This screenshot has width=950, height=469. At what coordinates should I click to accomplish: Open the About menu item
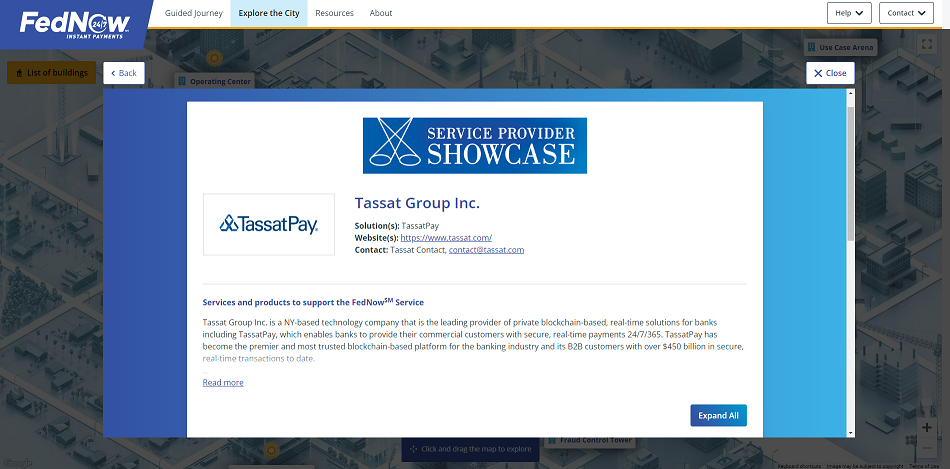(x=381, y=13)
